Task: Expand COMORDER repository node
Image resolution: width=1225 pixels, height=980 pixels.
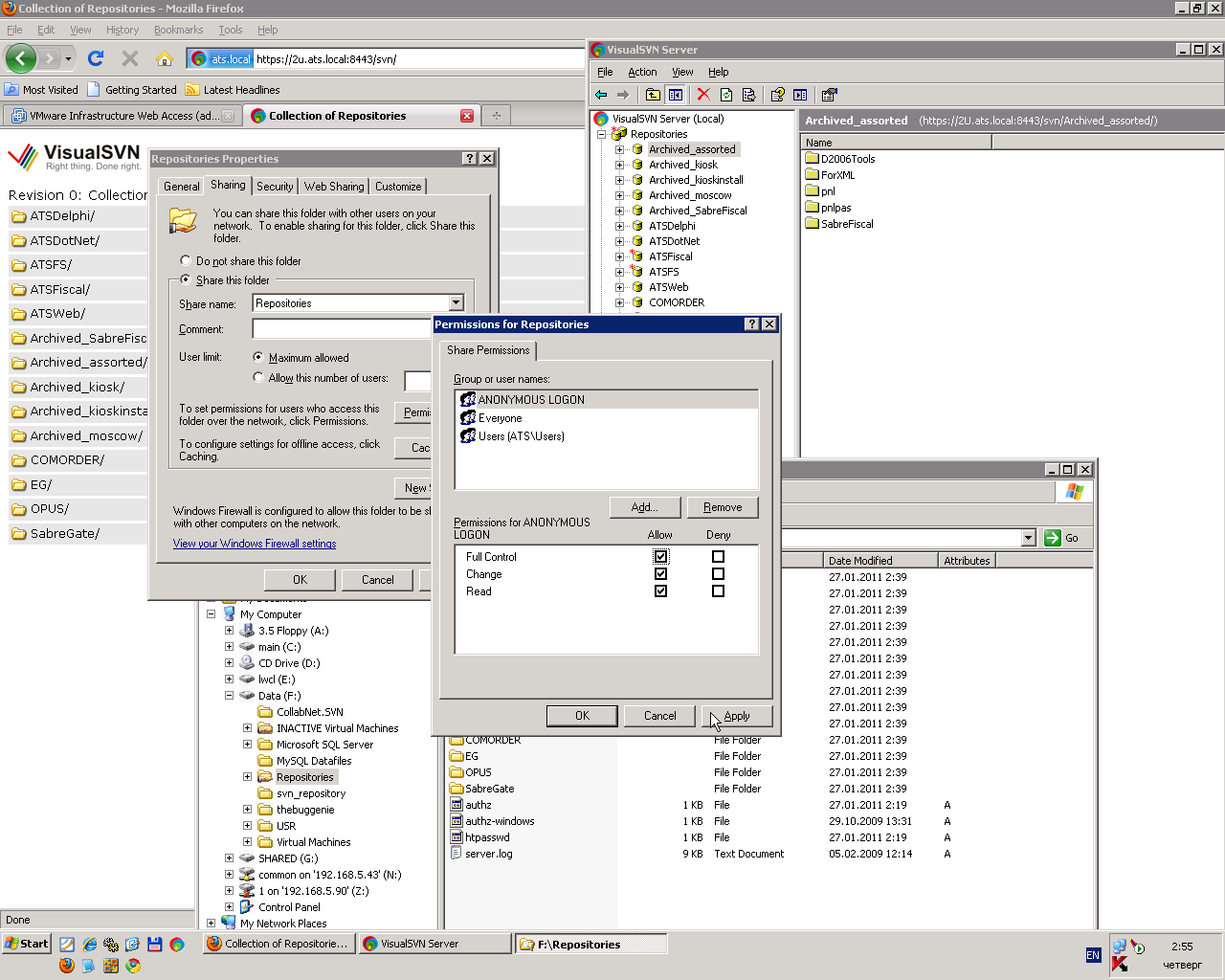Action: coord(619,302)
